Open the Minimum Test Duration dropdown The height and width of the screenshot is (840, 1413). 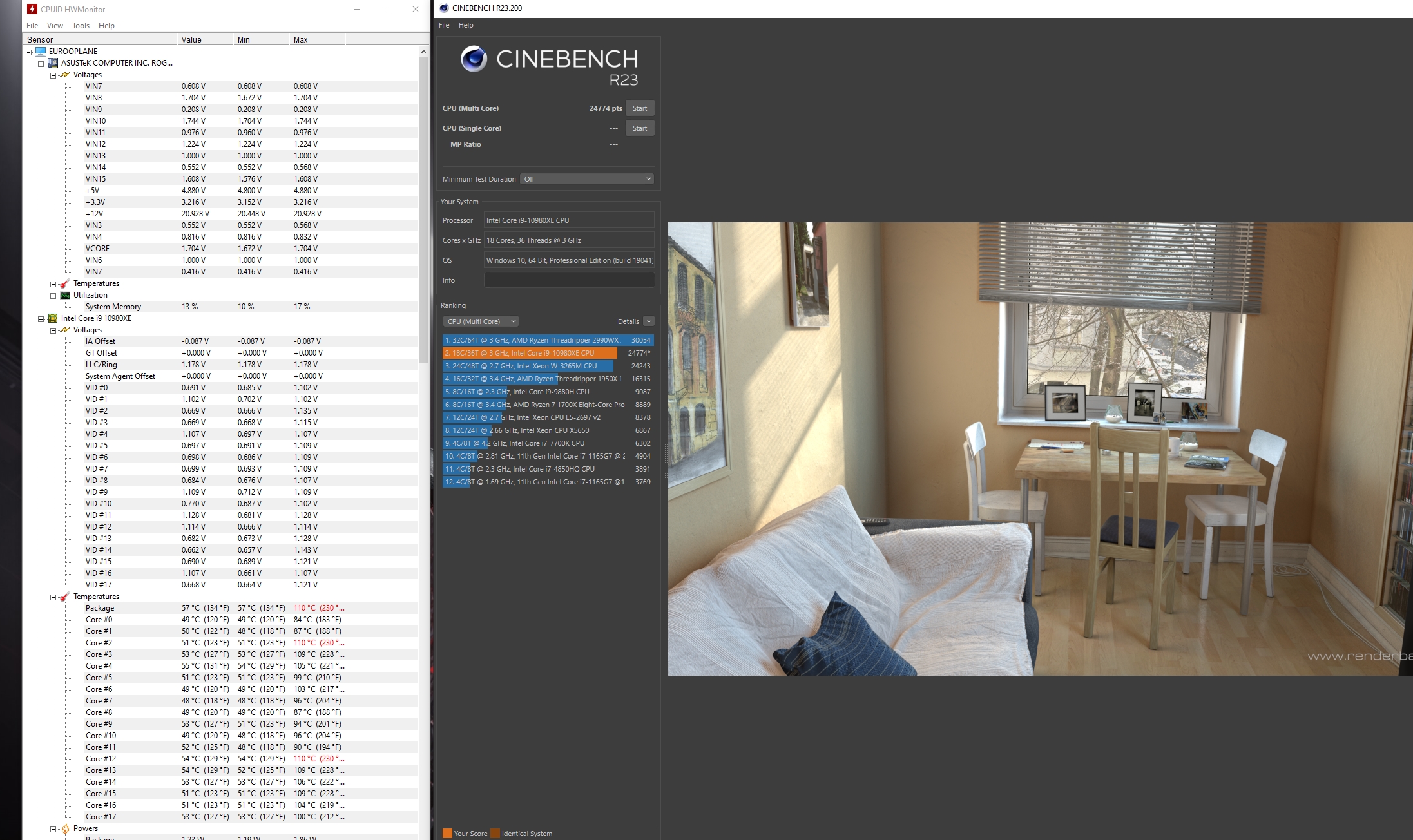(x=587, y=179)
